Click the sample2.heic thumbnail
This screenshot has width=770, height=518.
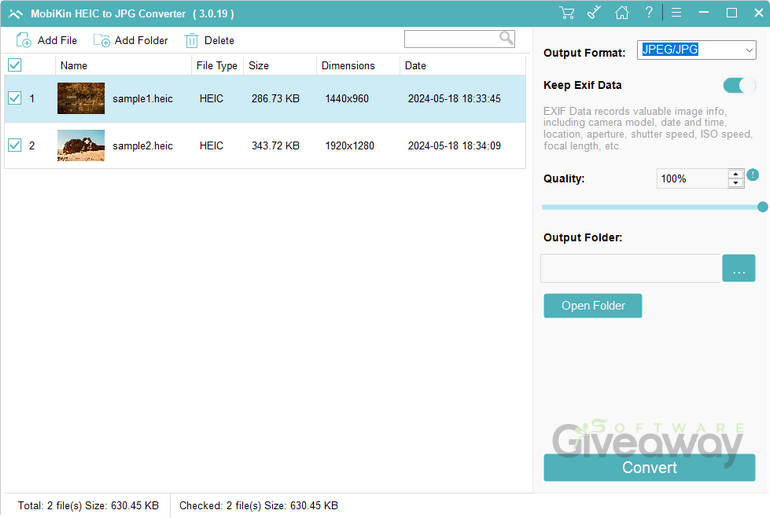(81, 145)
